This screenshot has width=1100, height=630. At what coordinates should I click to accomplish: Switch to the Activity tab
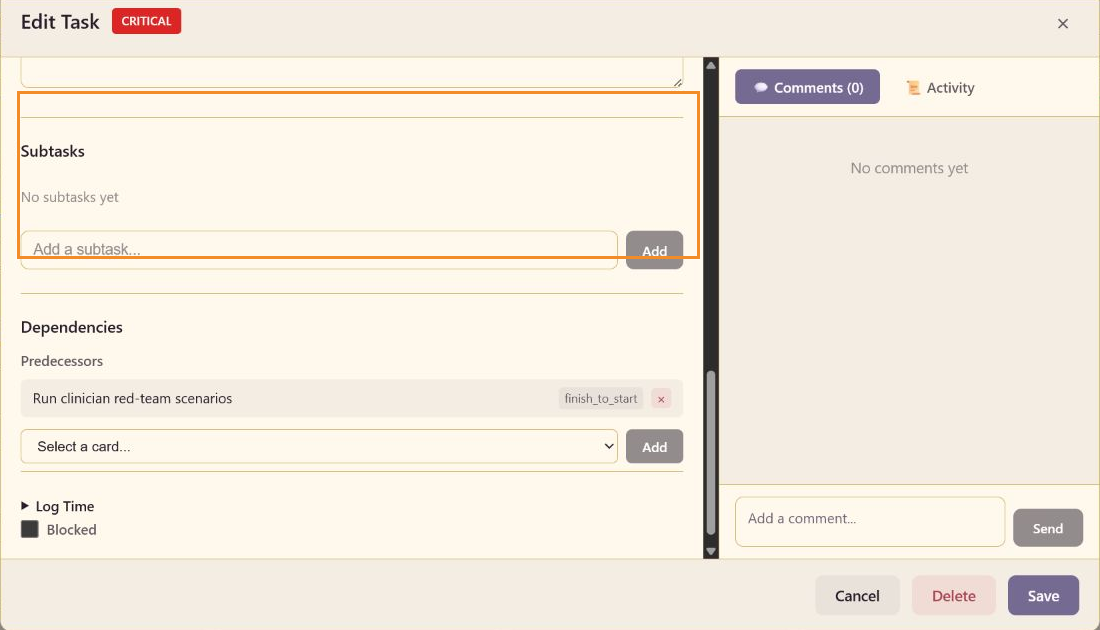tap(940, 88)
